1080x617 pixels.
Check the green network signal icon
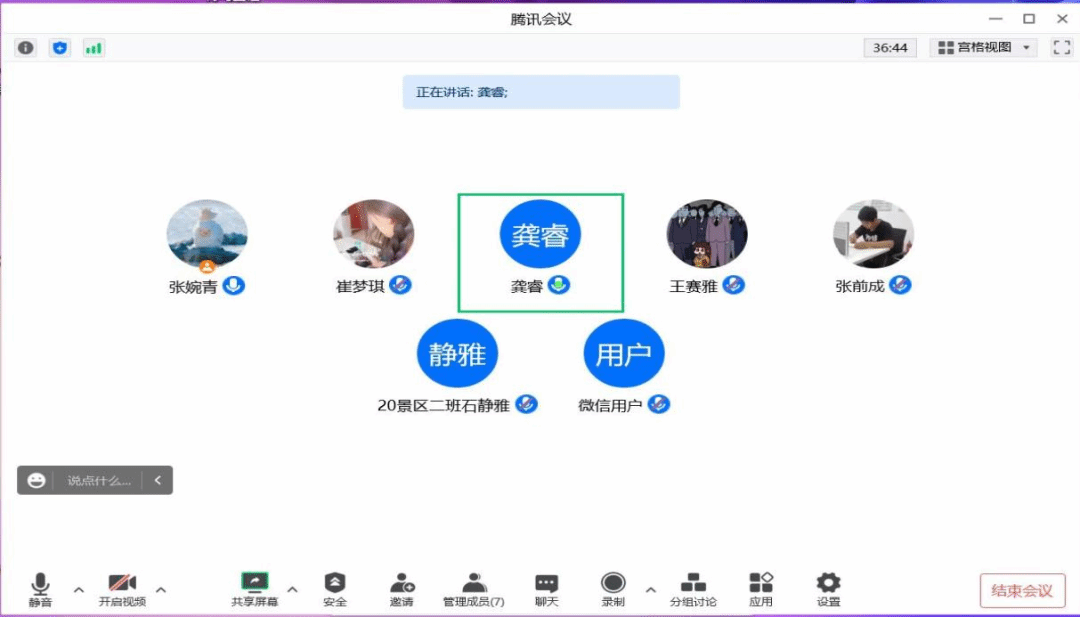pyautogui.click(x=94, y=48)
